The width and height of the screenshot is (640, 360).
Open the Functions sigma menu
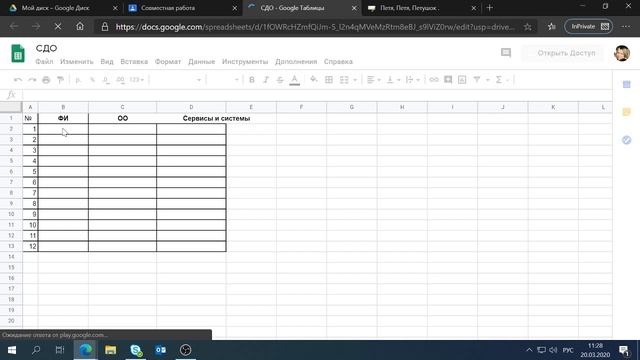tap(499, 80)
